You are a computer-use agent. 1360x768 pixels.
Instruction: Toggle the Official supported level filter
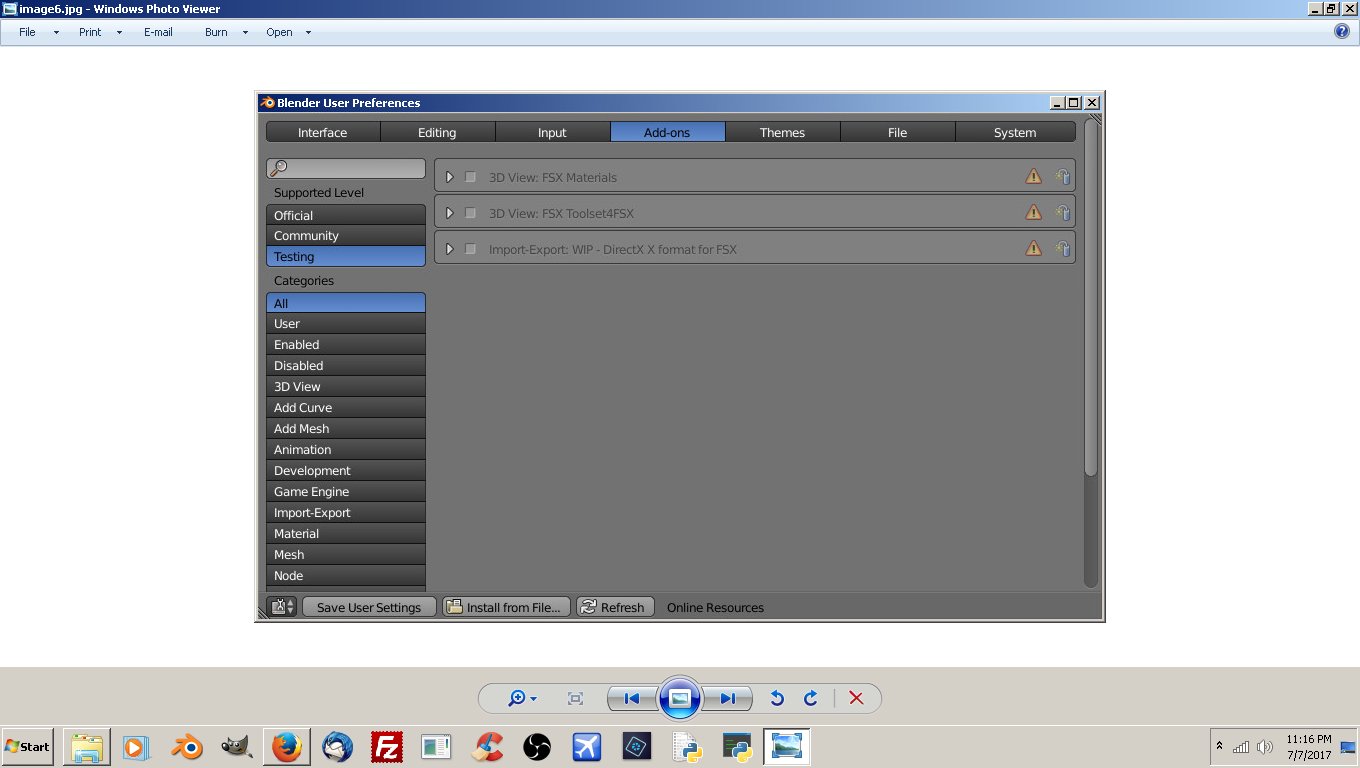pos(346,215)
